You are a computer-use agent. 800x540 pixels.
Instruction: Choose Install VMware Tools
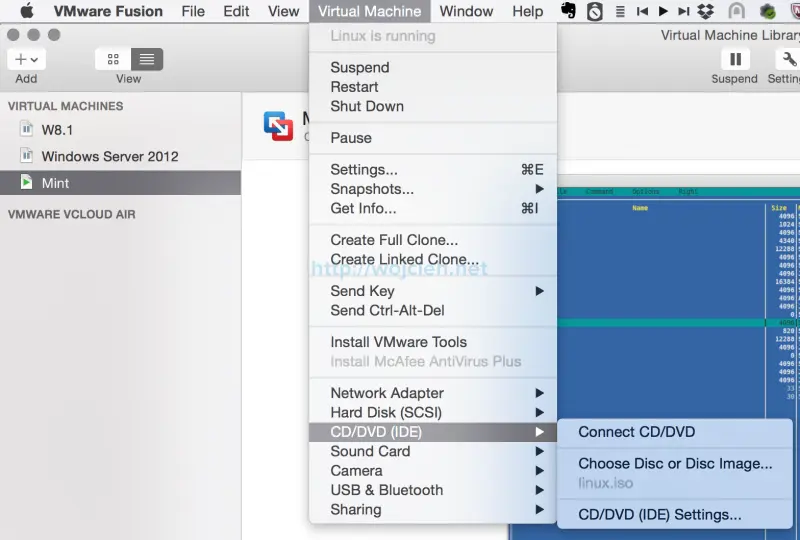pyautogui.click(x=433, y=342)
